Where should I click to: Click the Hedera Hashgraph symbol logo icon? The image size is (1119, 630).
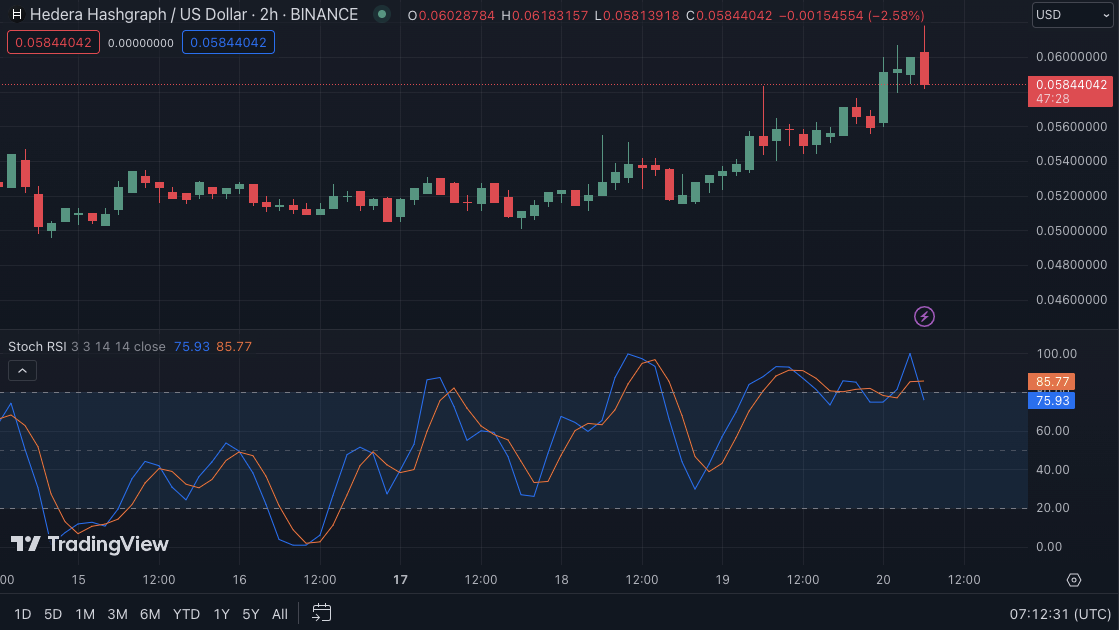click(17, 14)
